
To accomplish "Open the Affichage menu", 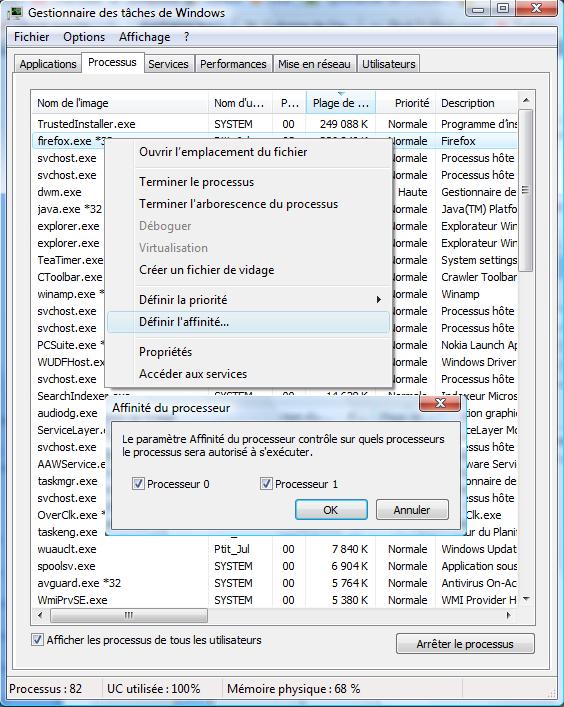I will point(144,37).
